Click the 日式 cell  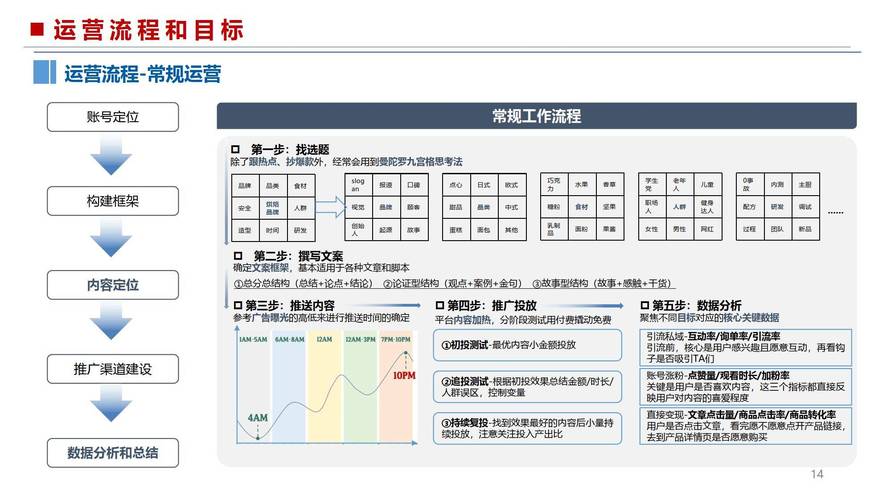click(x=484, y=185)
